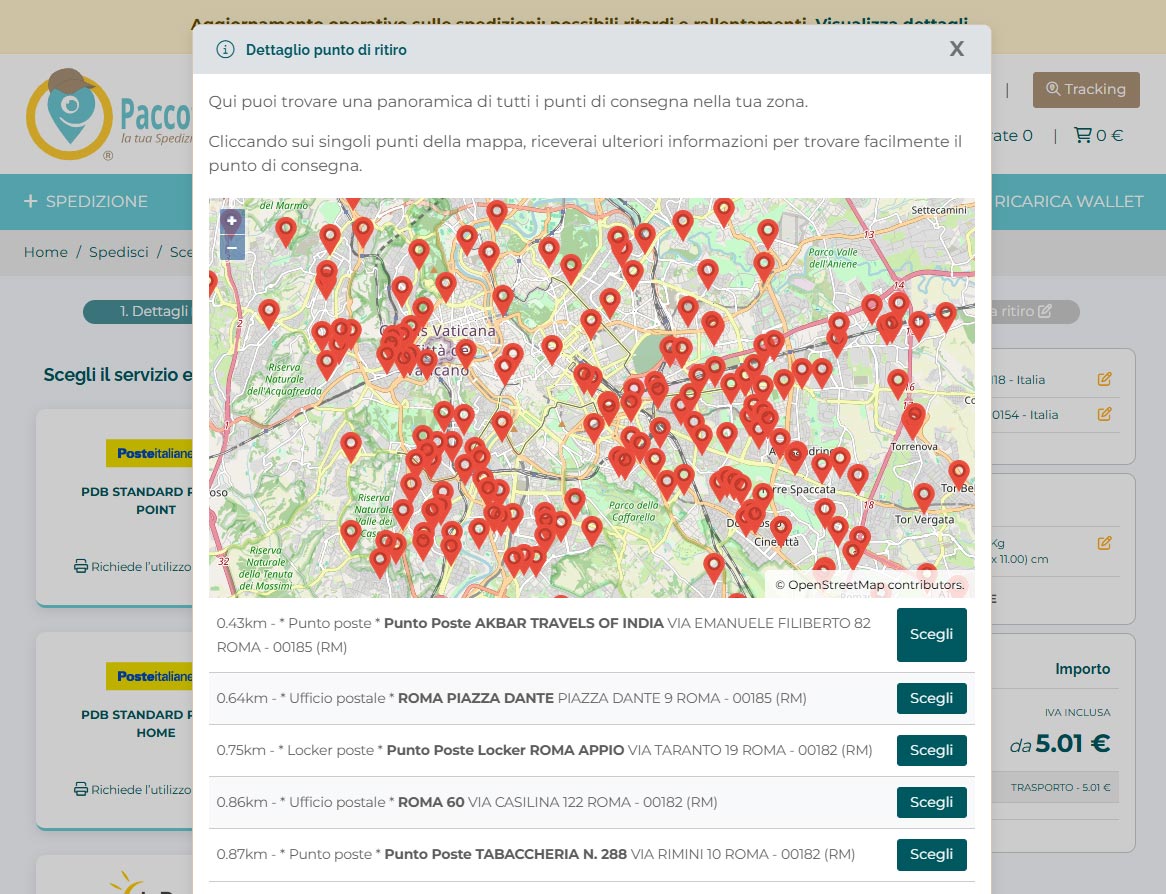The height and width of the screenshot is (894, 1166).
Task: Select the map pin directly above Tor Vergata label
Action: point(924,496)
